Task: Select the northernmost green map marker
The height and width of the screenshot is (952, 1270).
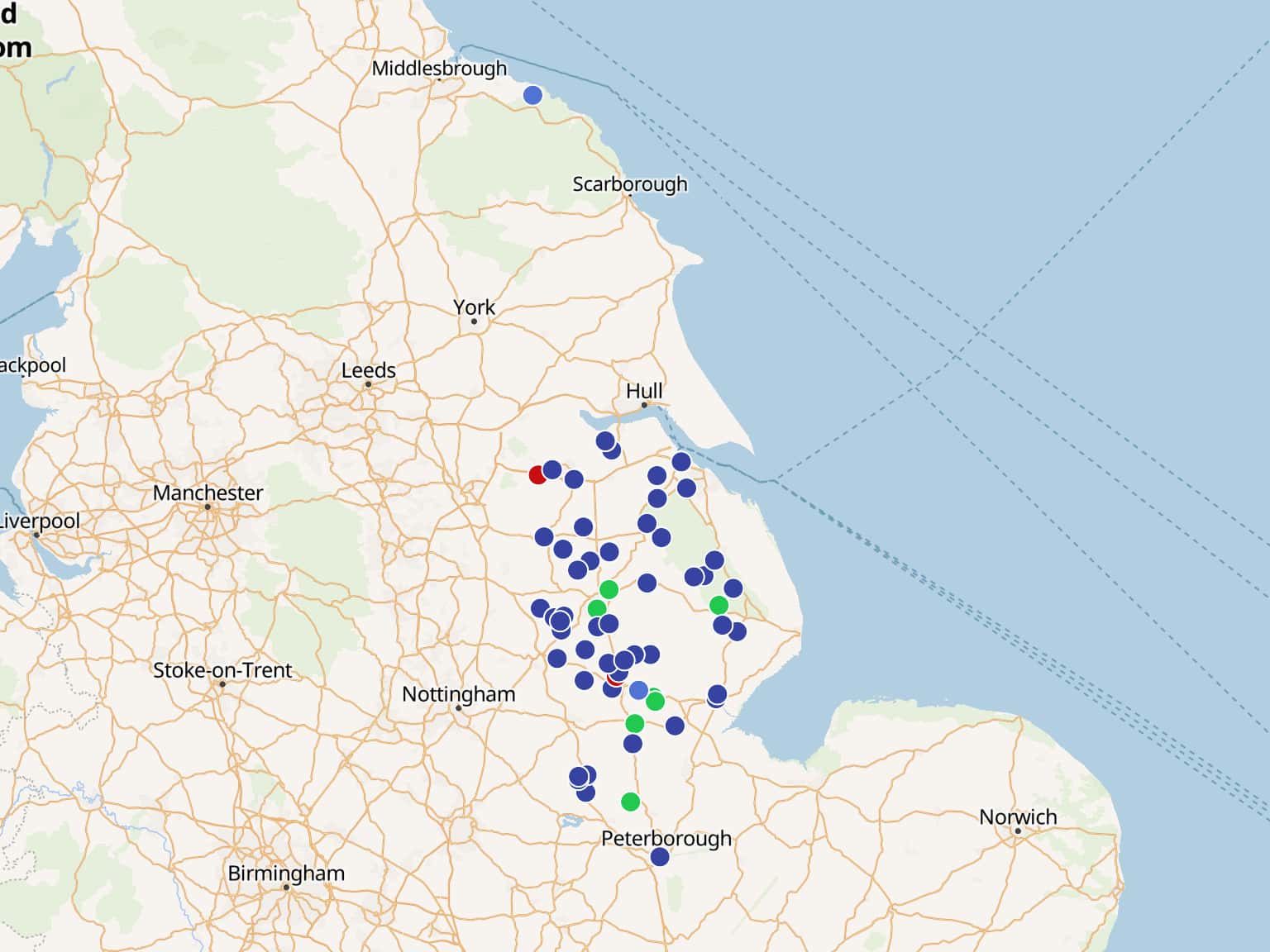Action: pyautogui.click(x=609, y=589)
